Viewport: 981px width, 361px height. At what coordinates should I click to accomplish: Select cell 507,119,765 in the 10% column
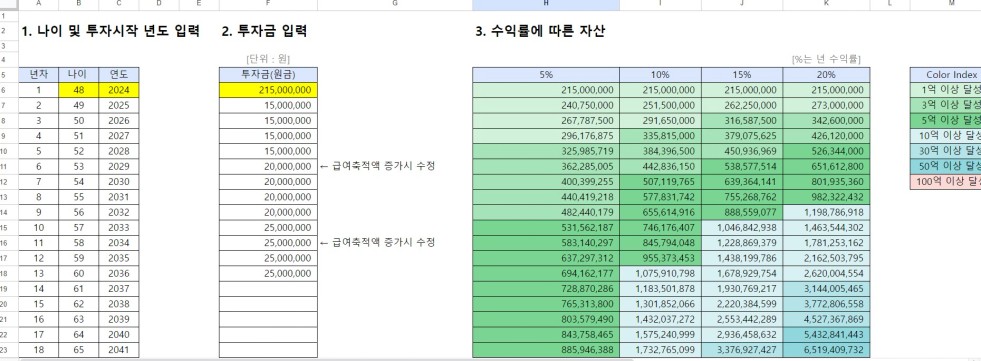[660, 181]
